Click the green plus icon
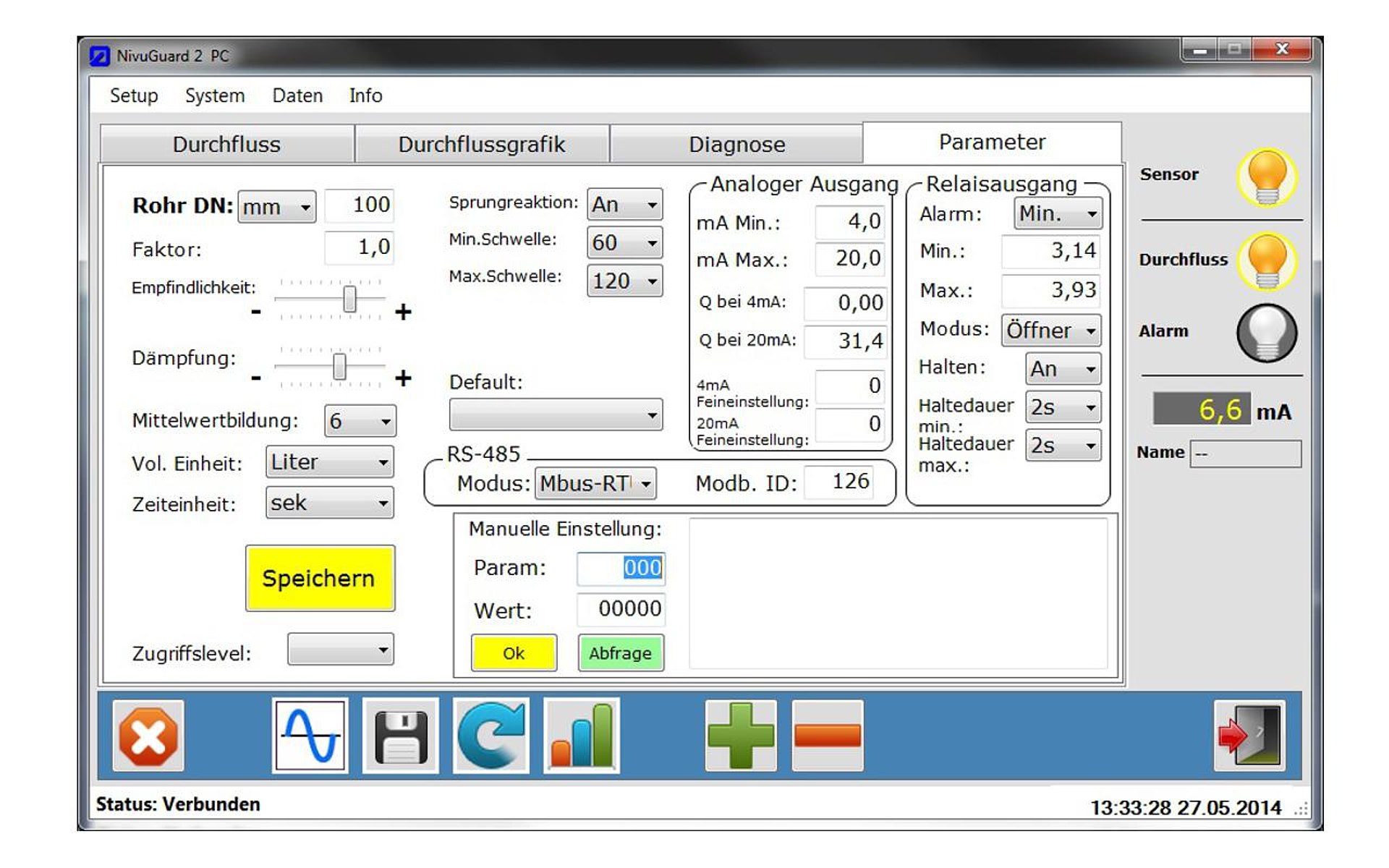Viewport: 1389px width, 868px height. (x=741, y=736)
